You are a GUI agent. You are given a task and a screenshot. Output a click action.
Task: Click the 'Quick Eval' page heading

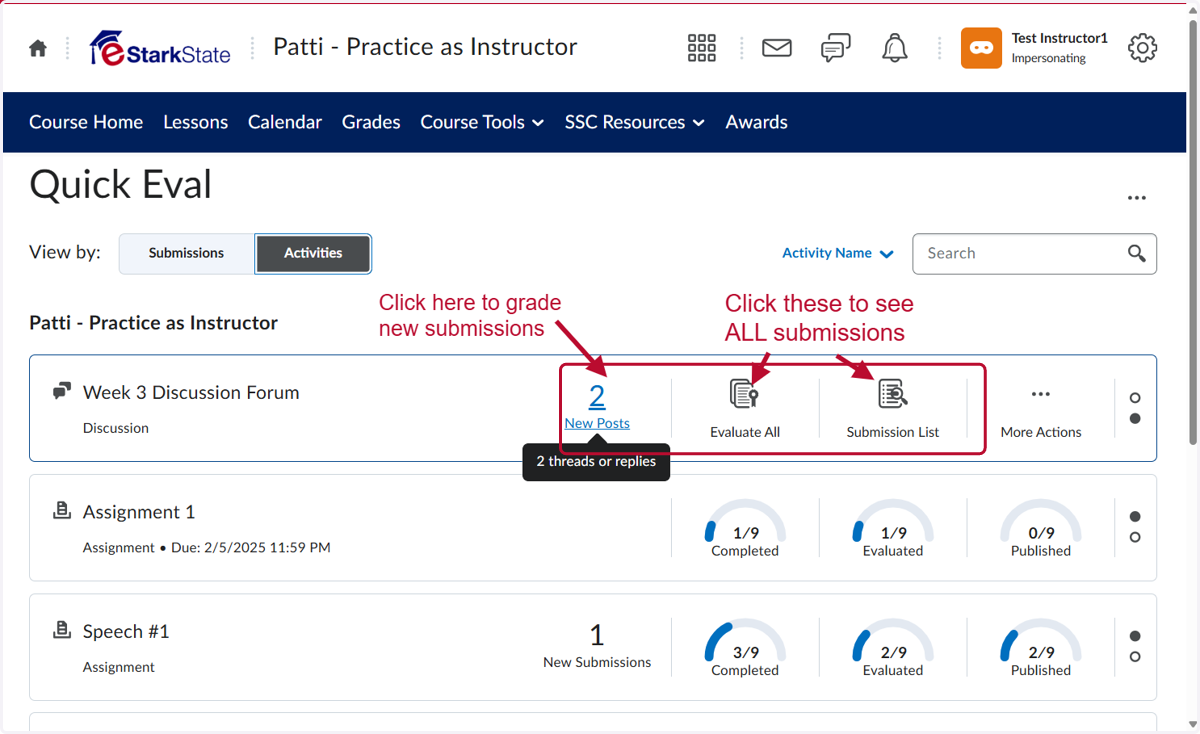(x=121, y=185)
